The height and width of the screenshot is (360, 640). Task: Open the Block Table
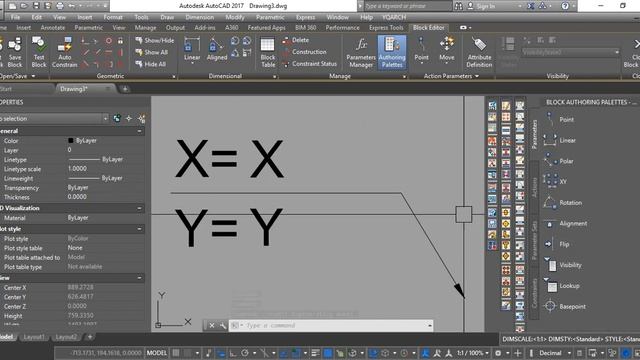coord(268,52)
